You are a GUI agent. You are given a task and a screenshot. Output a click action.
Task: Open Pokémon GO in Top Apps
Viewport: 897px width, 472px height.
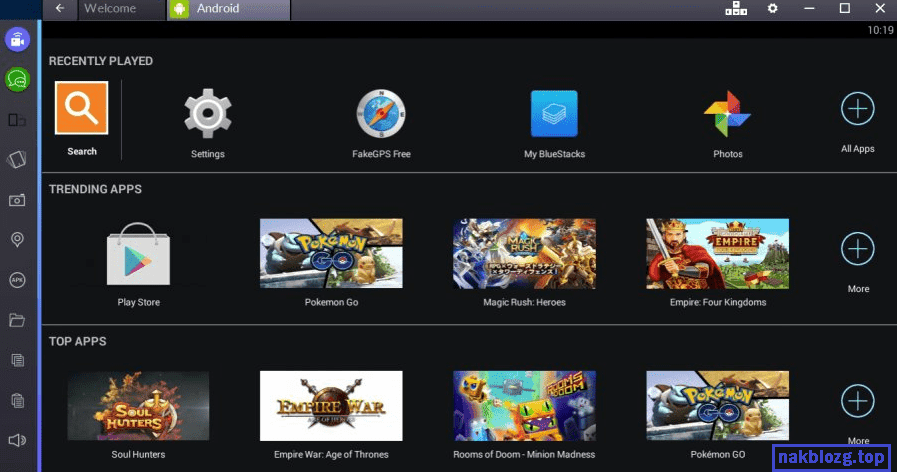click(x=717, y=406)
